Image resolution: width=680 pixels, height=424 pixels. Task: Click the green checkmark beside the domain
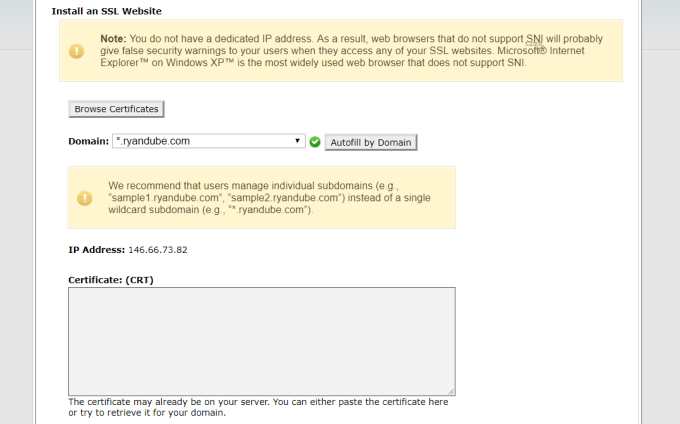click(x=315, y=142)
